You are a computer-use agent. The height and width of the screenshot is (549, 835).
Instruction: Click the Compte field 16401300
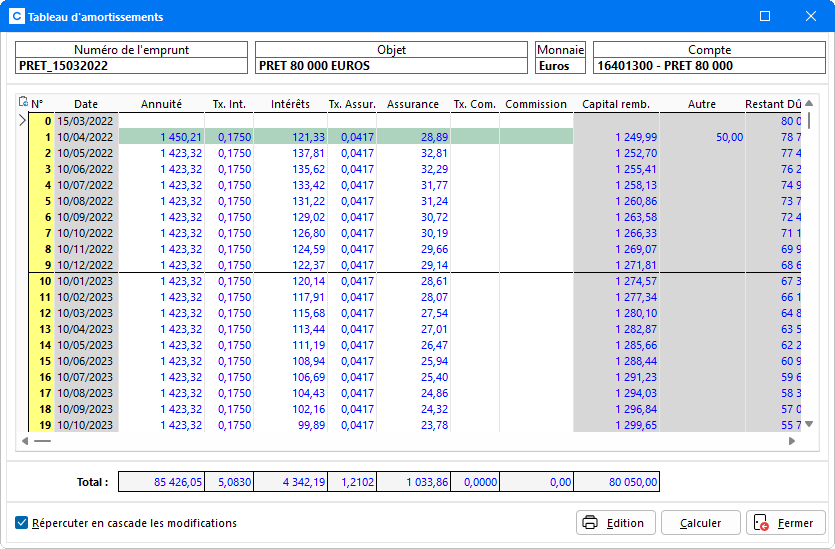[709, 66]
